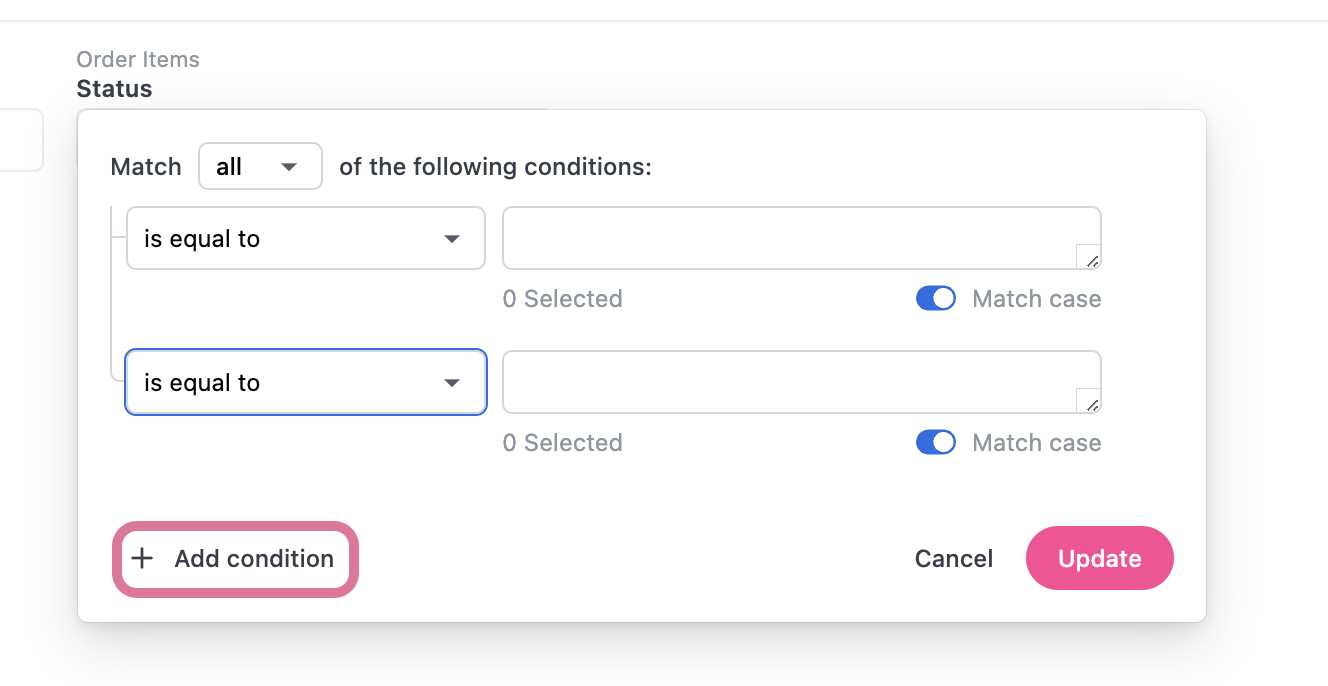Open the second 'is equal to' operator dropdown
The width and height of the screenshot is (1328, 686).
305,382
